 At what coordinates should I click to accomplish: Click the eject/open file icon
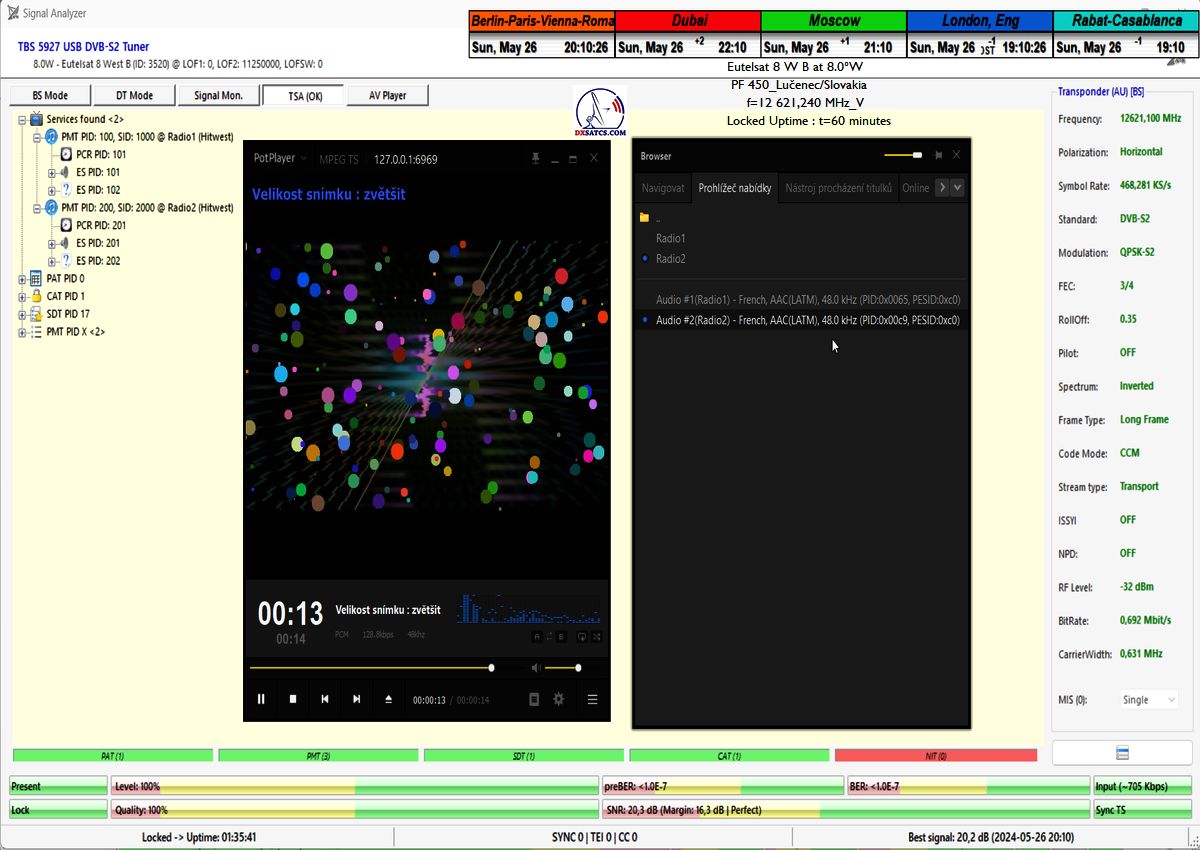(389, 699)
